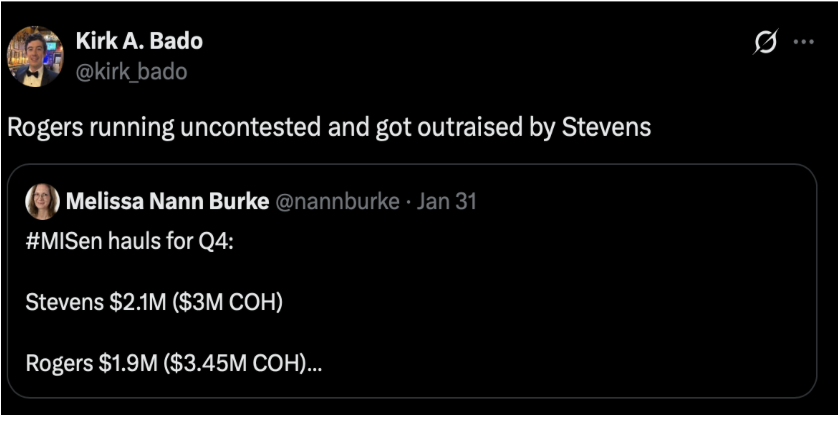This screenshot has height=422, width=838.
Task: Expand the truncated quoted tweet ellipsis
Action: point(313,362)
